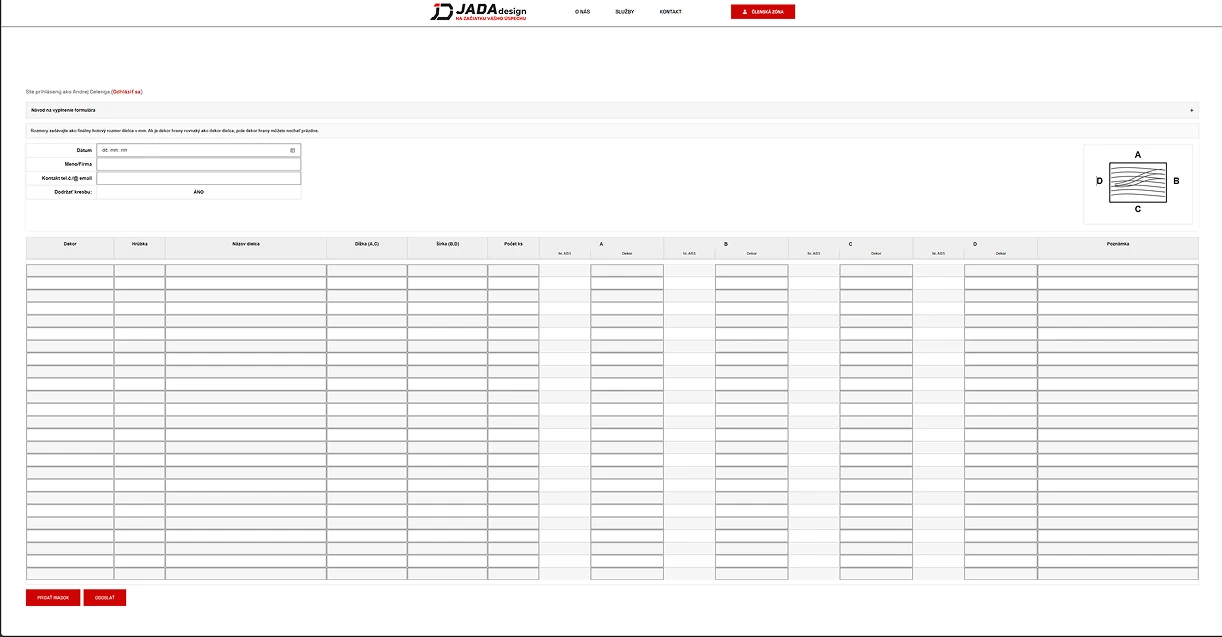
Task: Click the ČLENSKÁ ZÓNA button
Action: pos(763,12)
